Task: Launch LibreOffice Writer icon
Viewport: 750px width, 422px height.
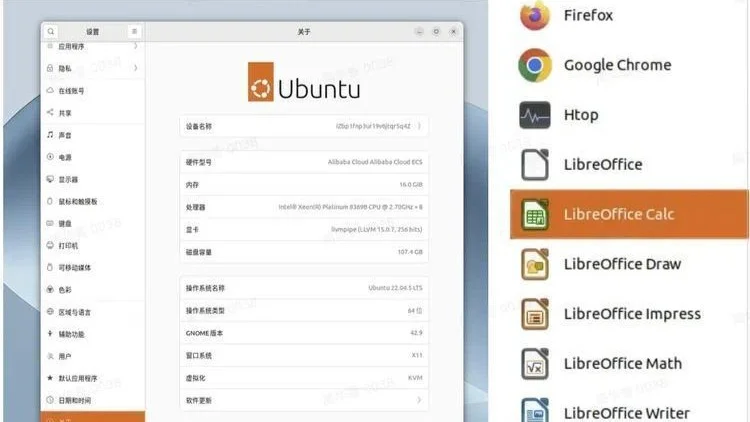Action: [x=535, y=411]
